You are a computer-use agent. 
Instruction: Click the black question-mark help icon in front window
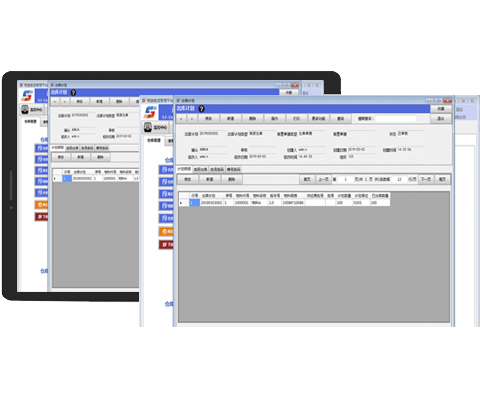[x=201, y=109]
